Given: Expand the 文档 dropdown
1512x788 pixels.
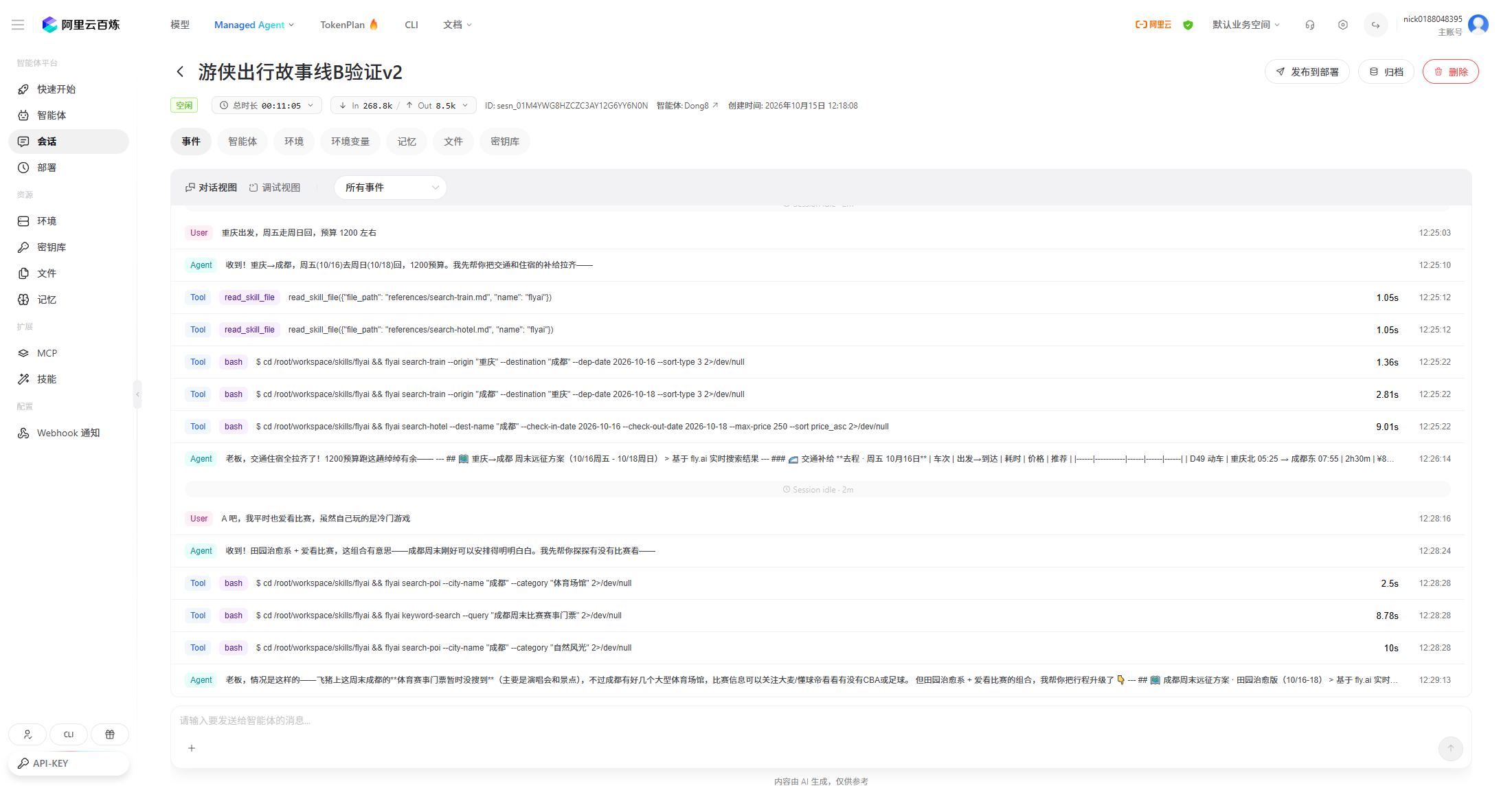Looking at the screenshot, I should (458, 25).
